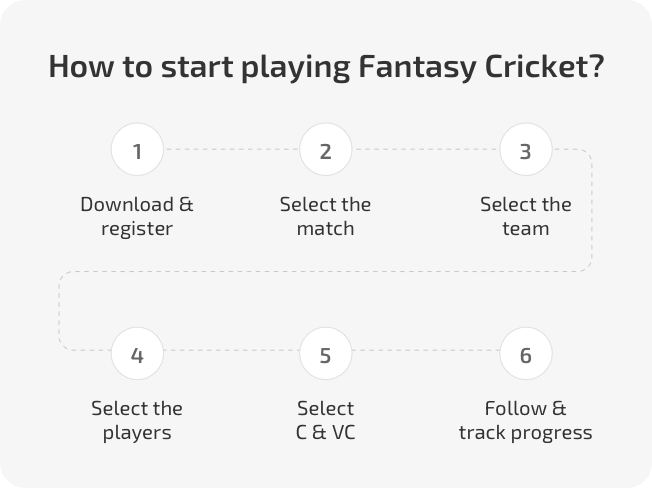
Task: Select the step 5 circle
Action: coord(326,353)
